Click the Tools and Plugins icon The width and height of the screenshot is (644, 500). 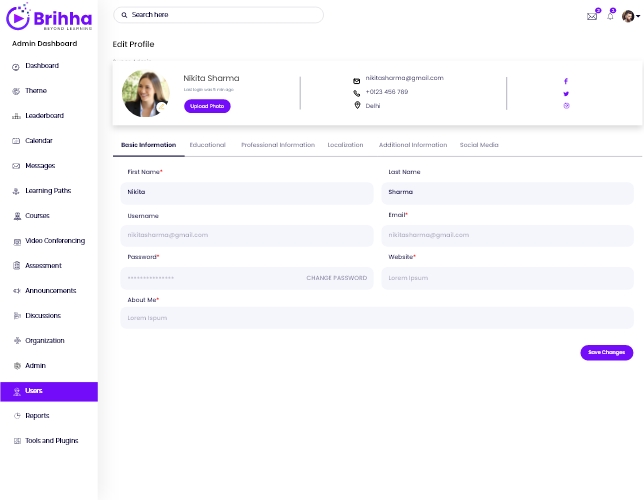tap(17, 441)
